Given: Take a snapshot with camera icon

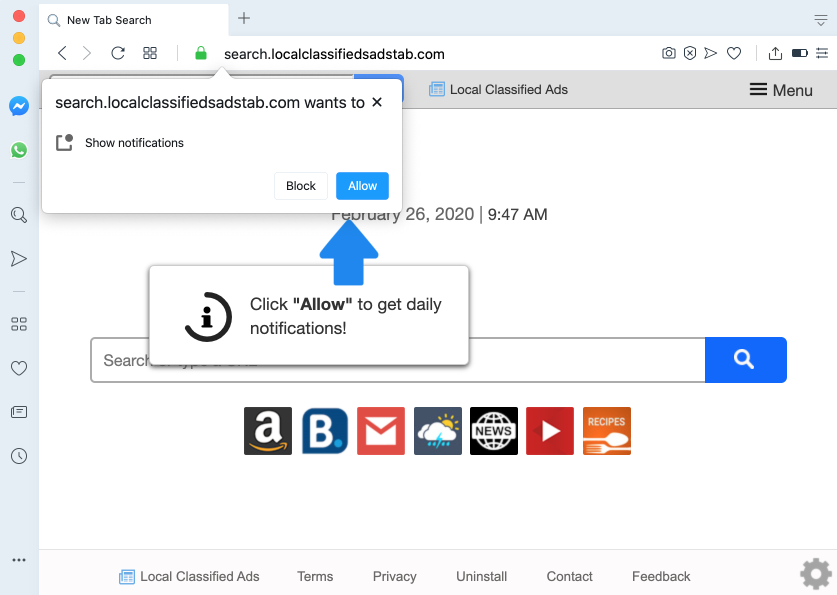Looking at the screenshot, I should [669, 54].
